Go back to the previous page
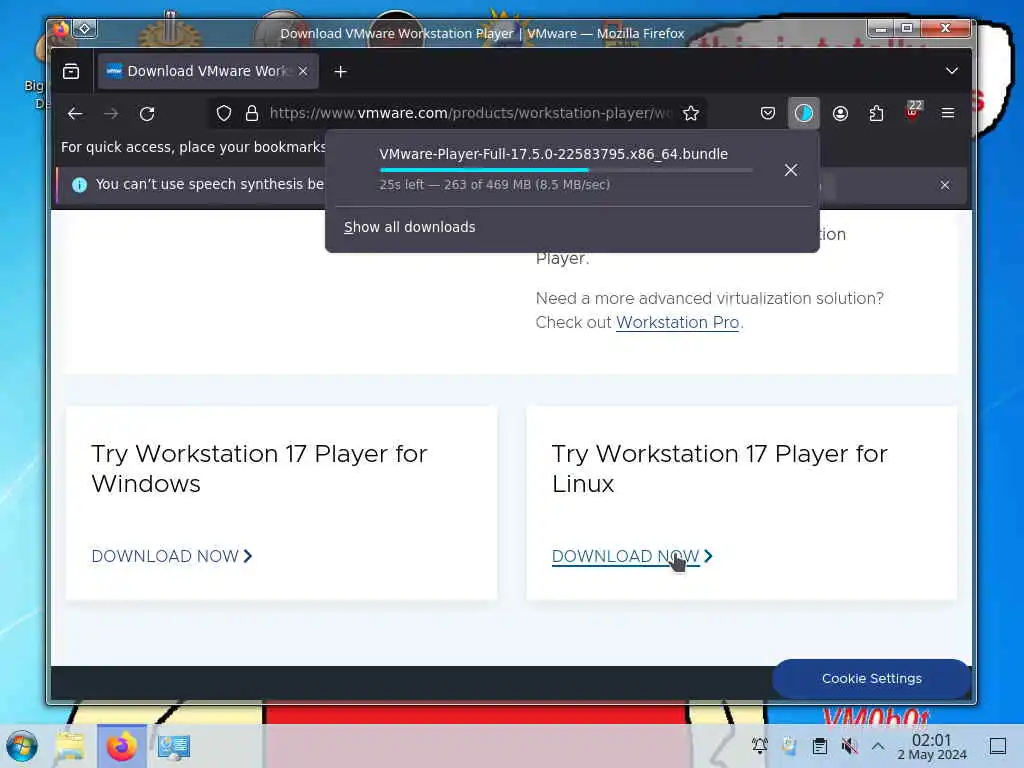The height and width of the screenshot is (768, 1024). tap(75, 114)
